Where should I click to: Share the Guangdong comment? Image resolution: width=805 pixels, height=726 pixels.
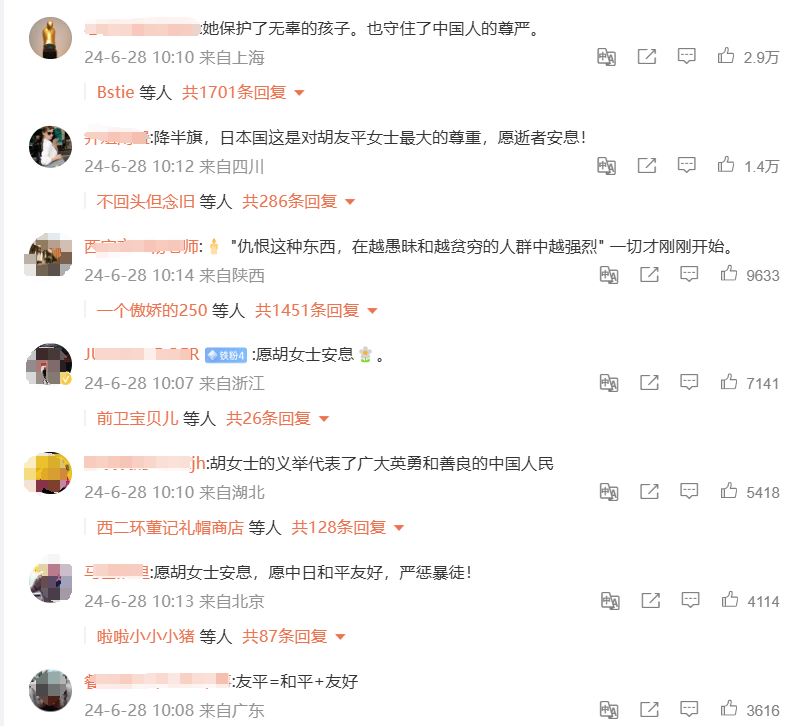coord(649,709)
